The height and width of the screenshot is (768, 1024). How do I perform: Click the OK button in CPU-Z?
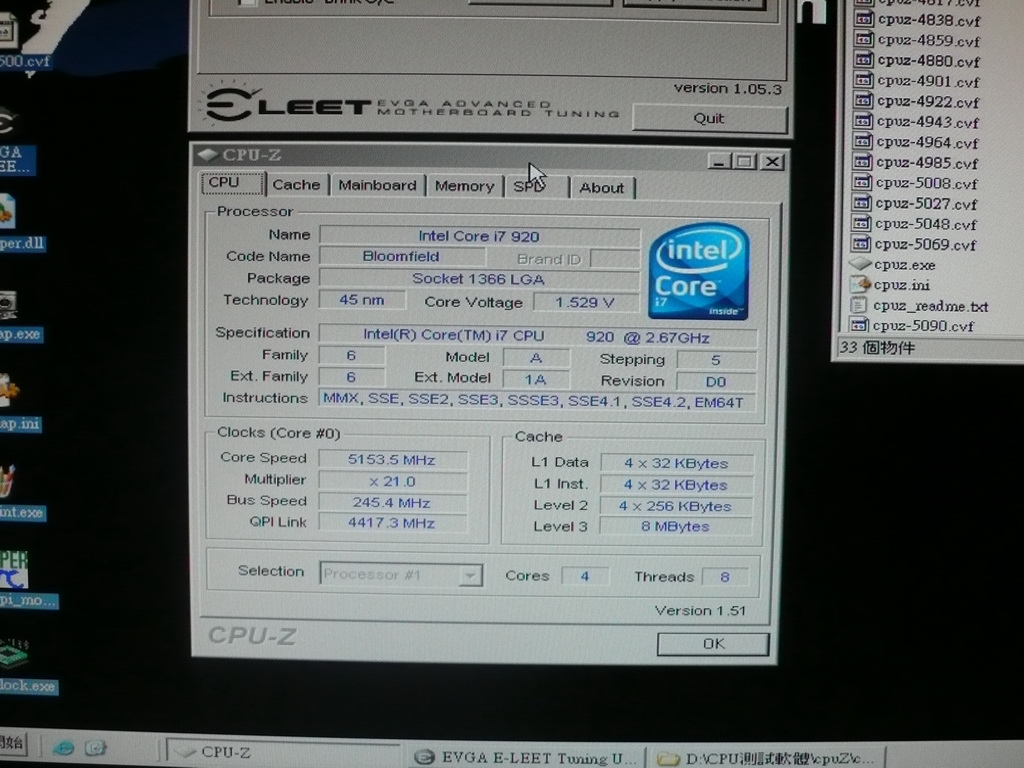(x=713, y=643)
